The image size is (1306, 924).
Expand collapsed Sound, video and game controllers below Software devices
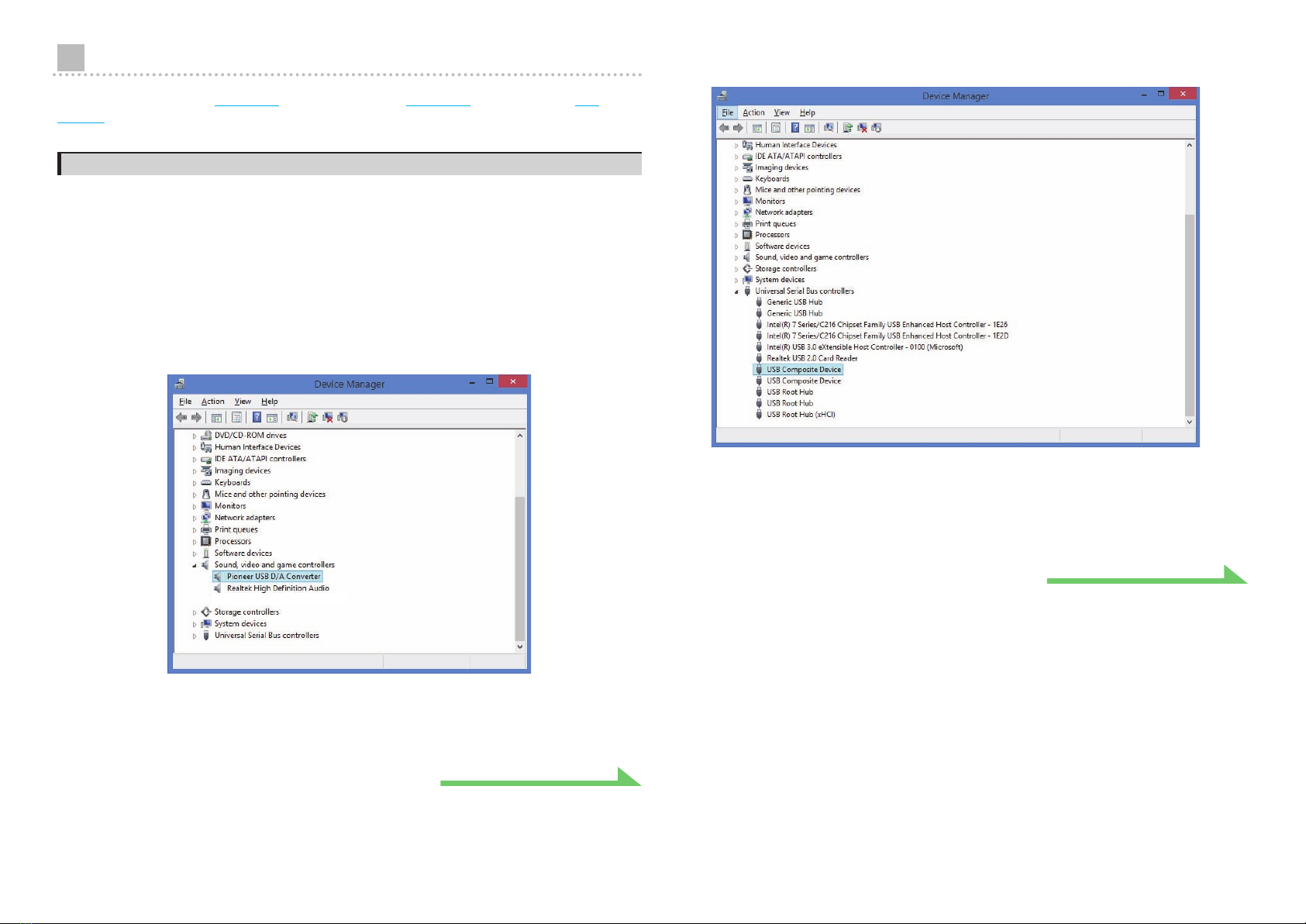click(736, 258)
